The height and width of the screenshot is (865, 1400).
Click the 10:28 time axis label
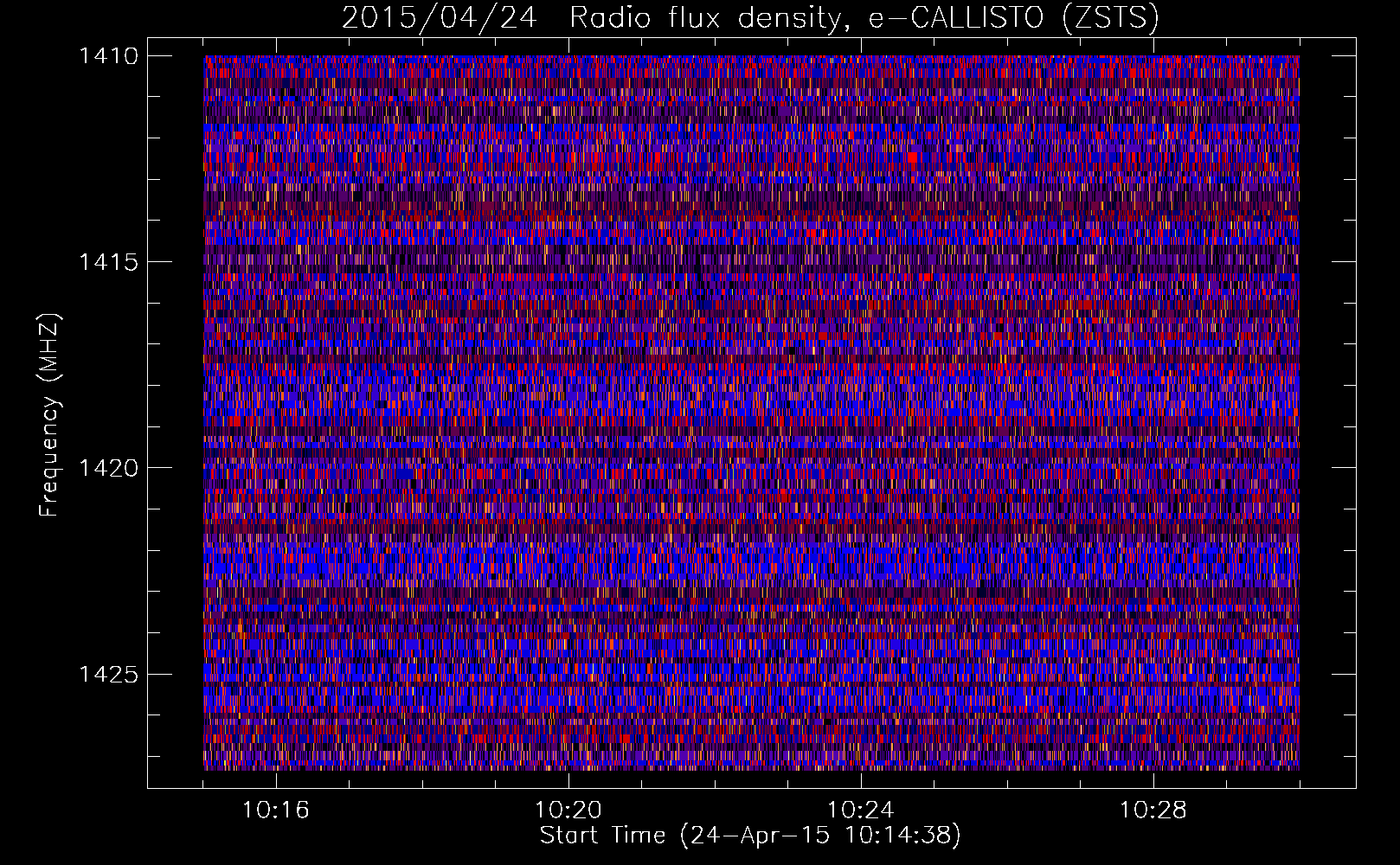pyautogui.click(x=1153, y=811)
